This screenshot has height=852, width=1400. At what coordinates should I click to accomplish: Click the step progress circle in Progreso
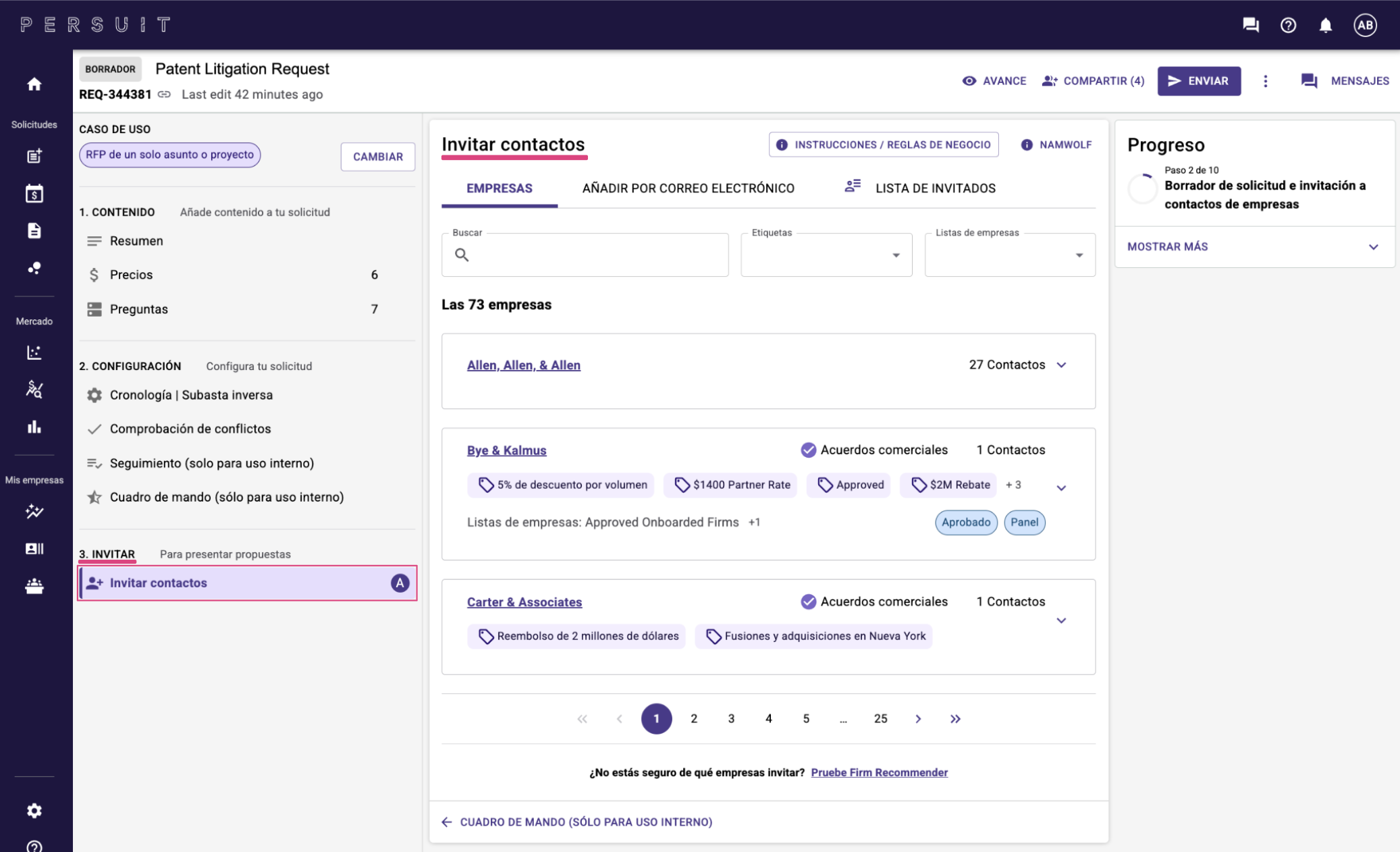tap(1143, 188)
